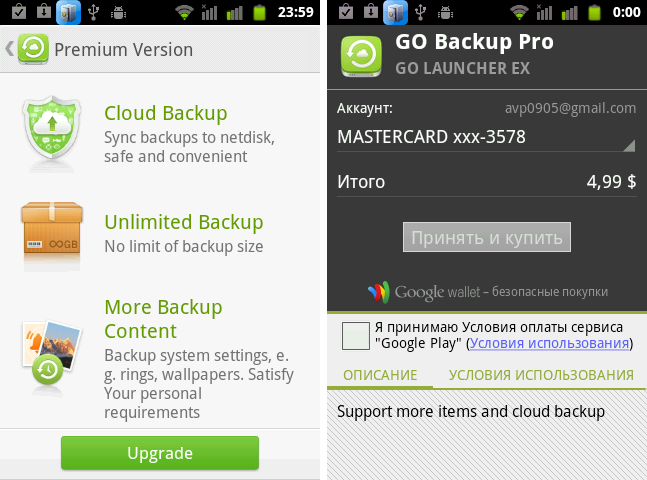Open the MASTERCARD xxx-3578 payment dropdown
The width and height of the screenshot is (647, 480).
pos(486,137)
